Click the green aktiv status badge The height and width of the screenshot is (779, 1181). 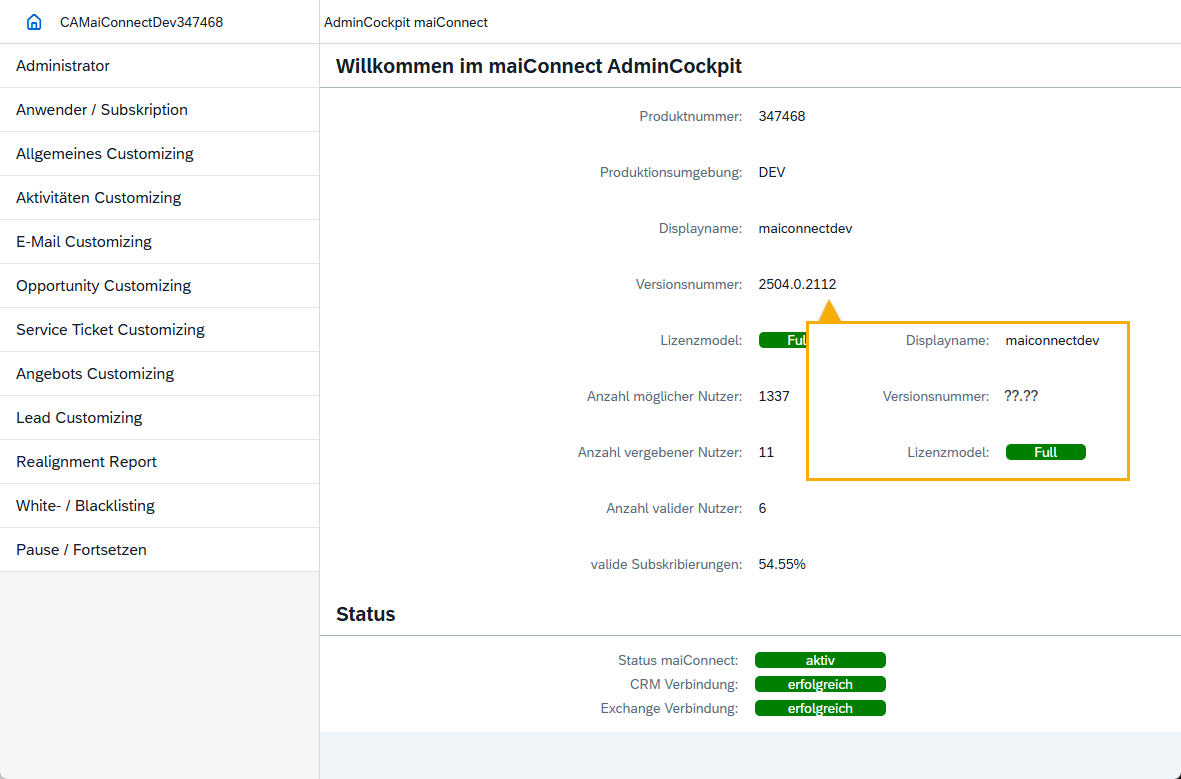tap(820, 660)
